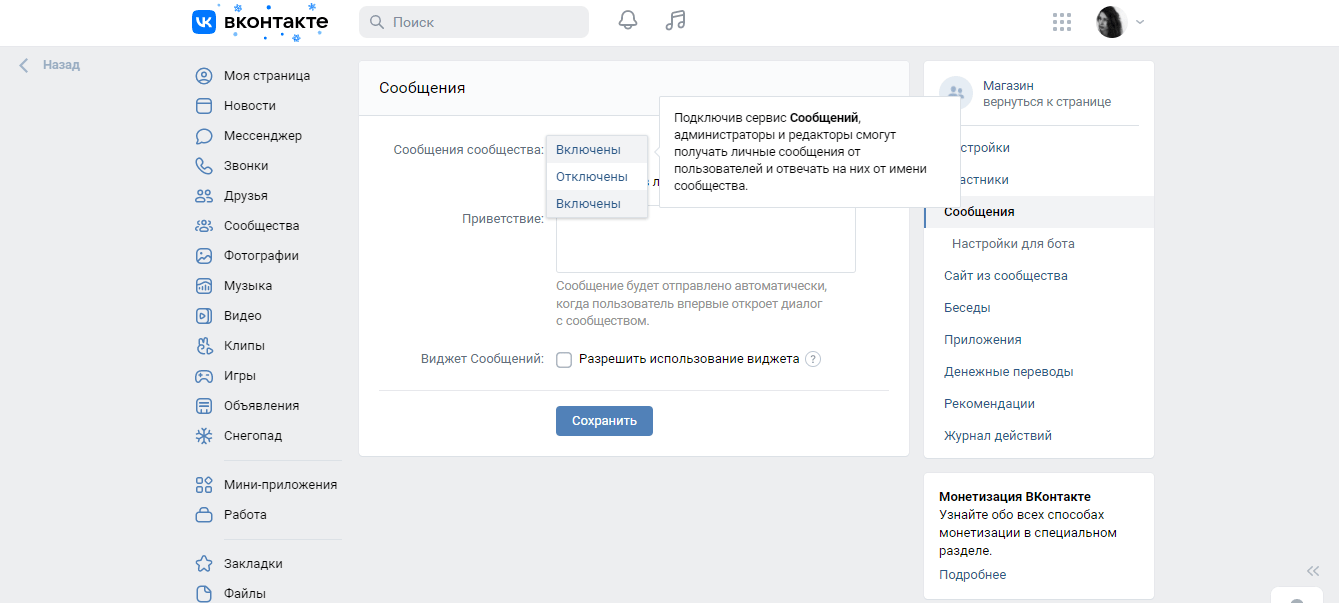This screenshot has width=1339, height=603.
Task: Click the widget help question mark icon
Action: (x=813, y=359)
